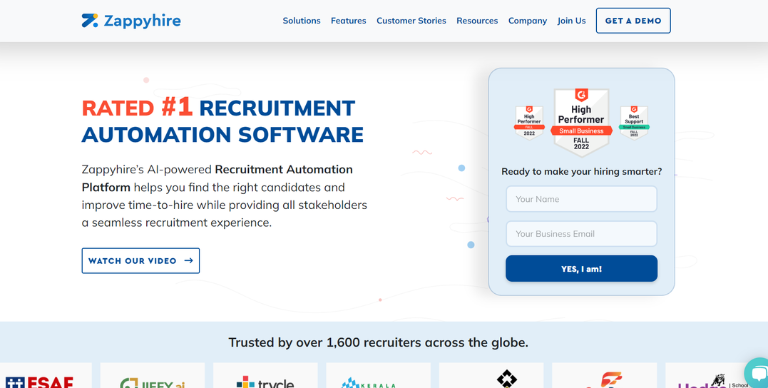Open the Features menu
This screenshot has width=768, height=388.
[x=348, y=21]
